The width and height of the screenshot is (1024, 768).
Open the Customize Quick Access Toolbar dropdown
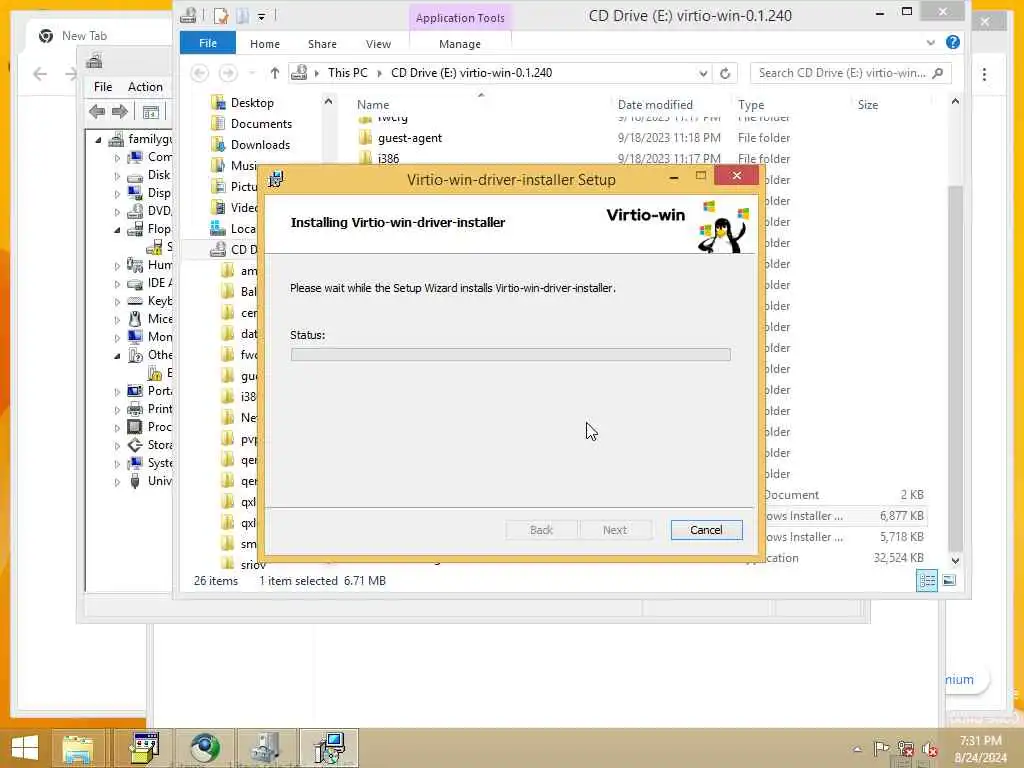tap(261, 16)
